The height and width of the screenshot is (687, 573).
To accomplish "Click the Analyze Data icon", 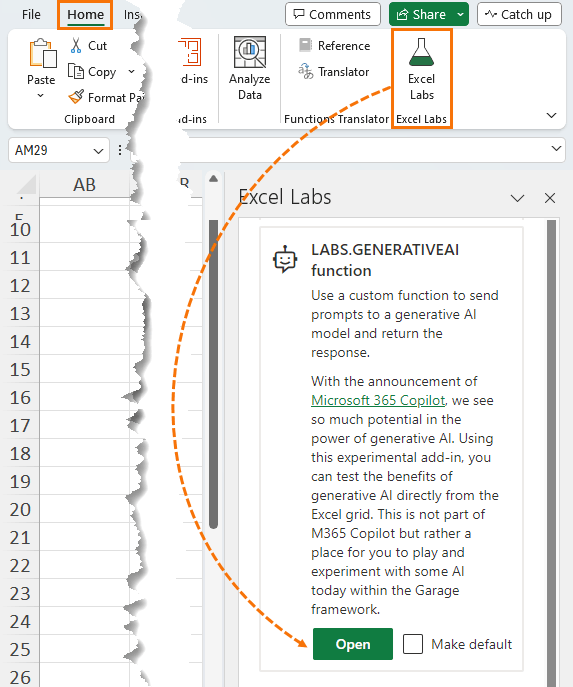I will 250,53.
